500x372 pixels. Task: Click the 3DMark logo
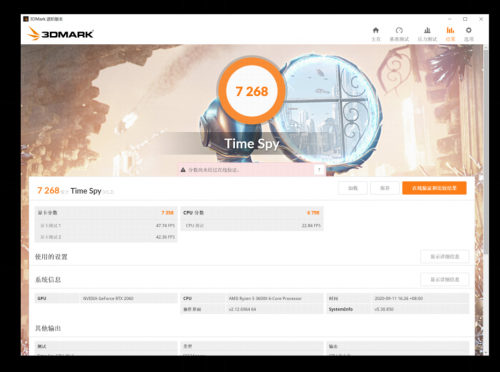60,34
